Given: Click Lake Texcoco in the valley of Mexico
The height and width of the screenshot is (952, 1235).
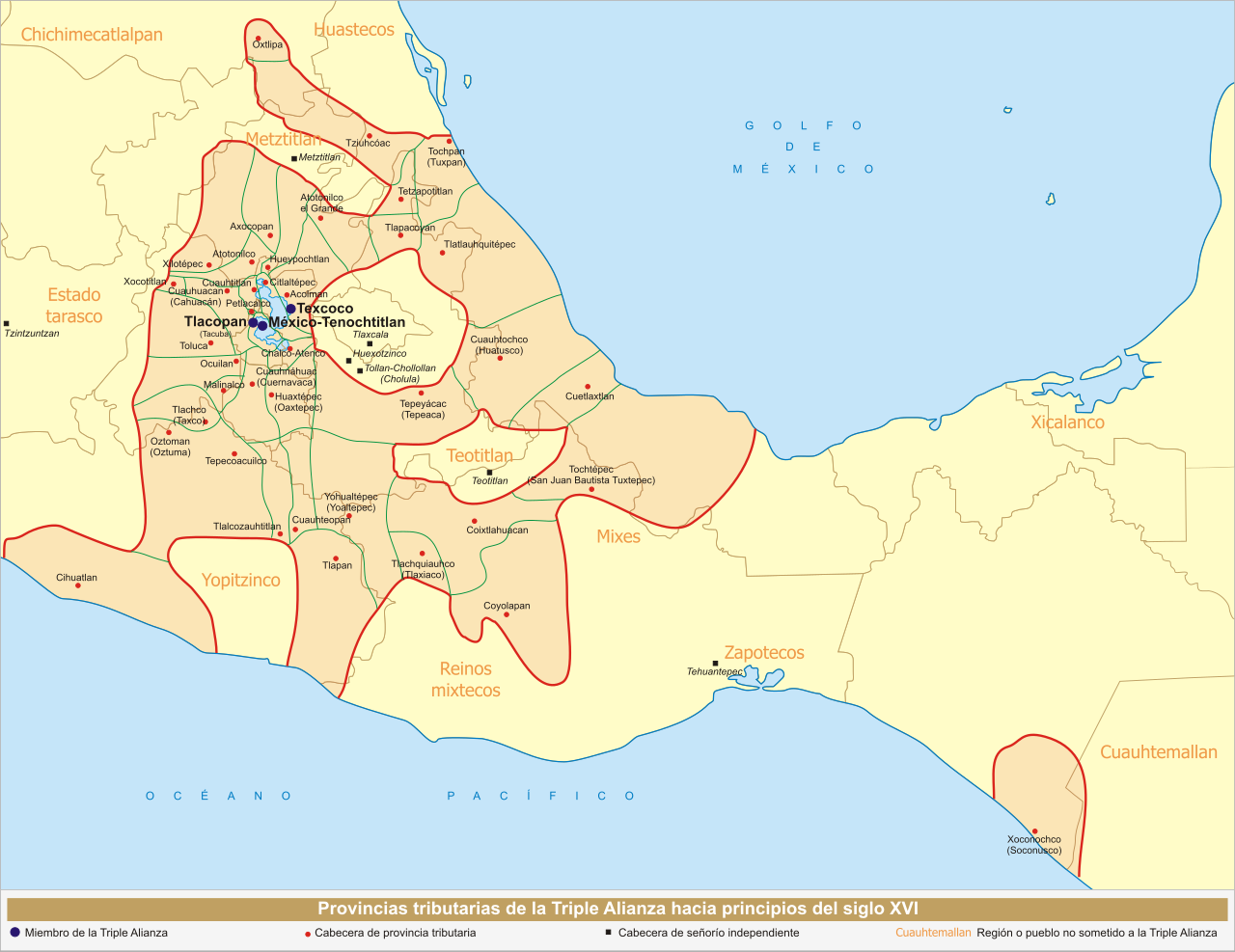Looking at the screenshot, I should pyautogui.click(x=279, y=305).
